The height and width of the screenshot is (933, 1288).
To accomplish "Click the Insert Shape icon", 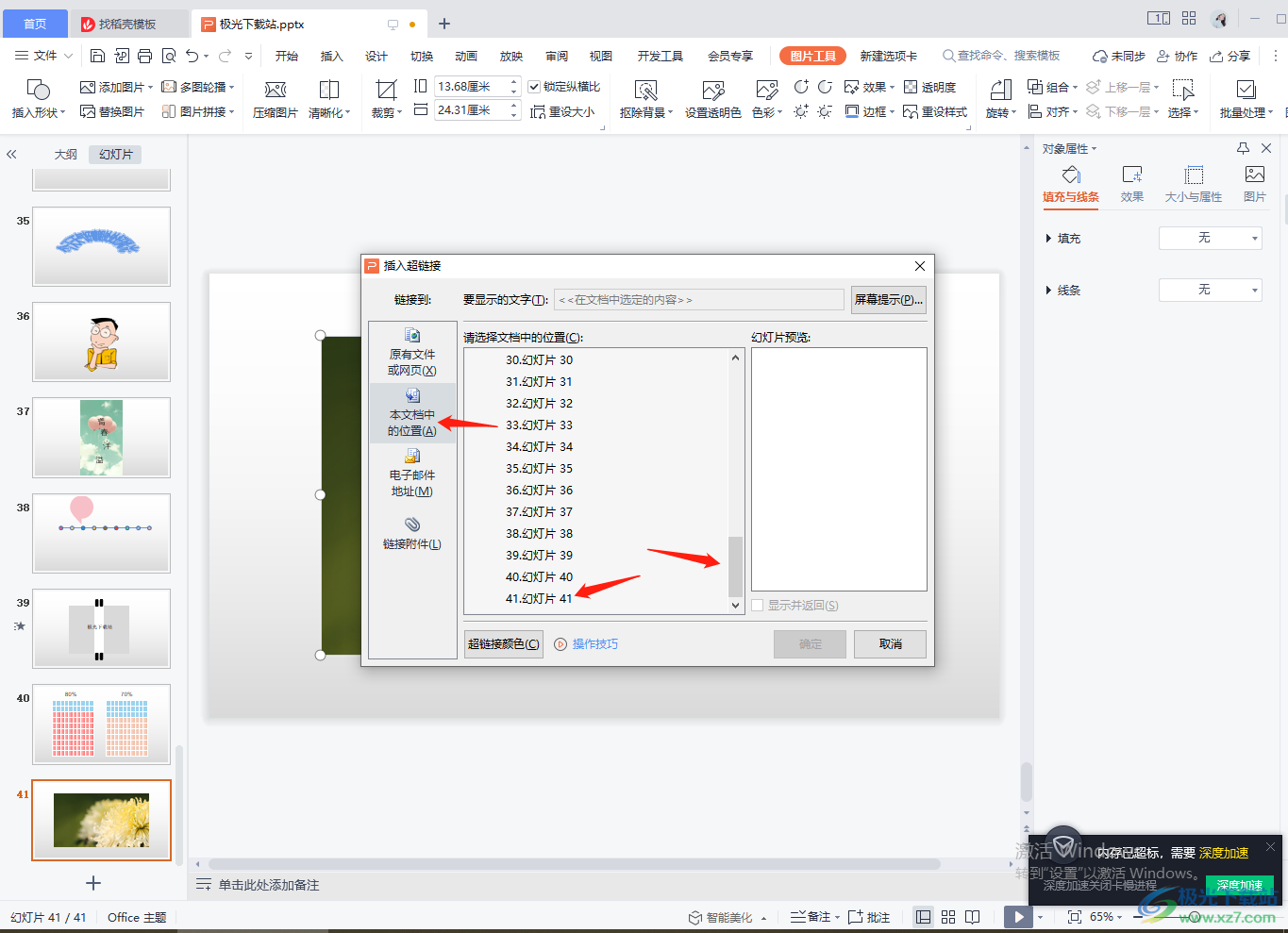I will 38,90.
